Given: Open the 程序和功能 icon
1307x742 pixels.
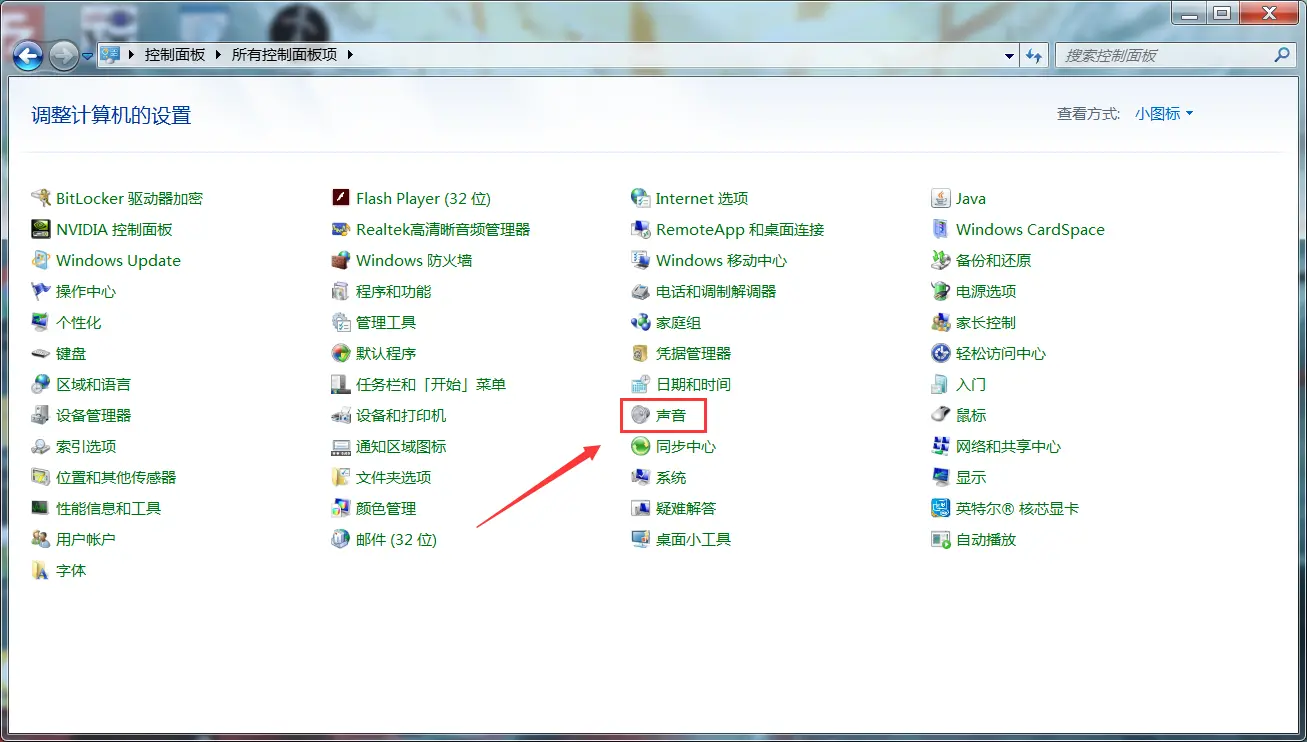Looking at the screenshot, I should click(340, 291).
